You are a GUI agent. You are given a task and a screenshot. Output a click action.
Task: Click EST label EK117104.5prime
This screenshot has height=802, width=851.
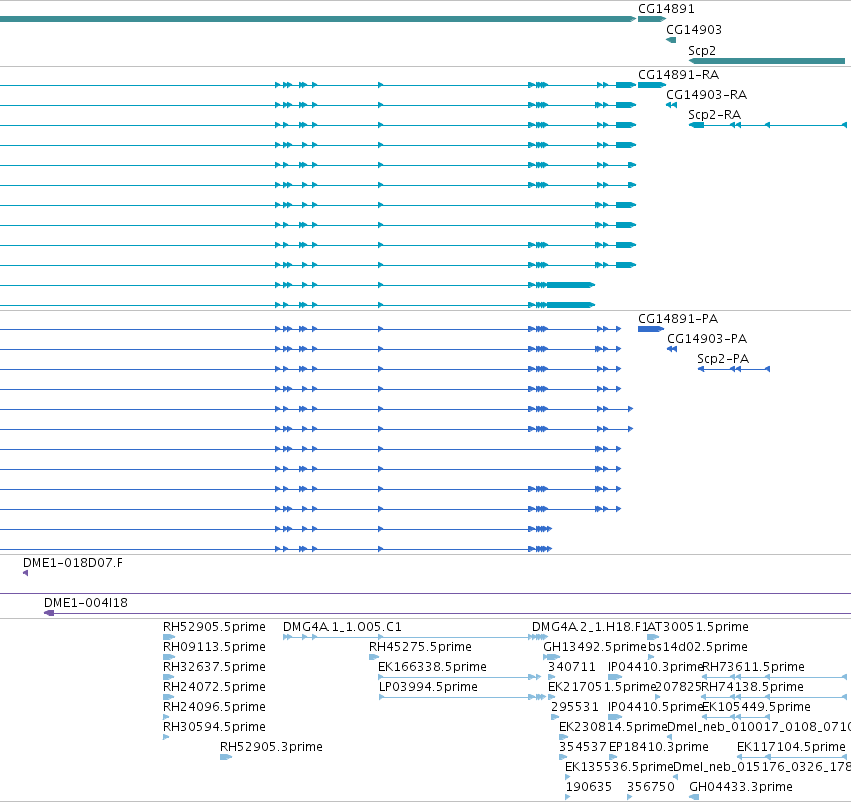[x=791, y=747]
